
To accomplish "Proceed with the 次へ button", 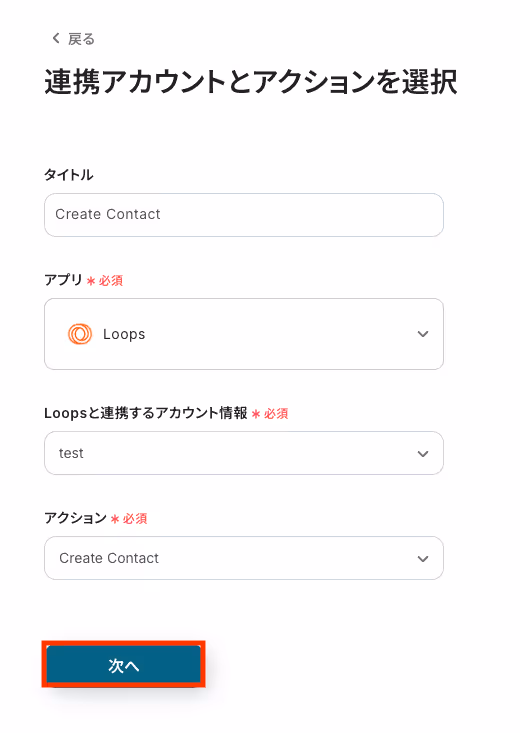I will coord(123,664).
